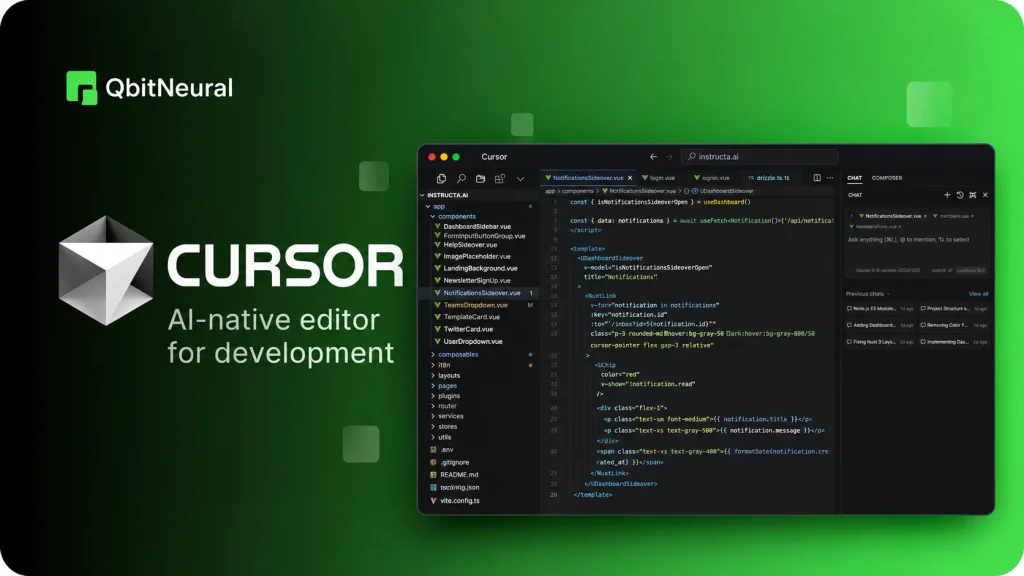Open UserDropdown.vue in the file tree
This screenshot has height=576, width=1024.
(473, 342)
